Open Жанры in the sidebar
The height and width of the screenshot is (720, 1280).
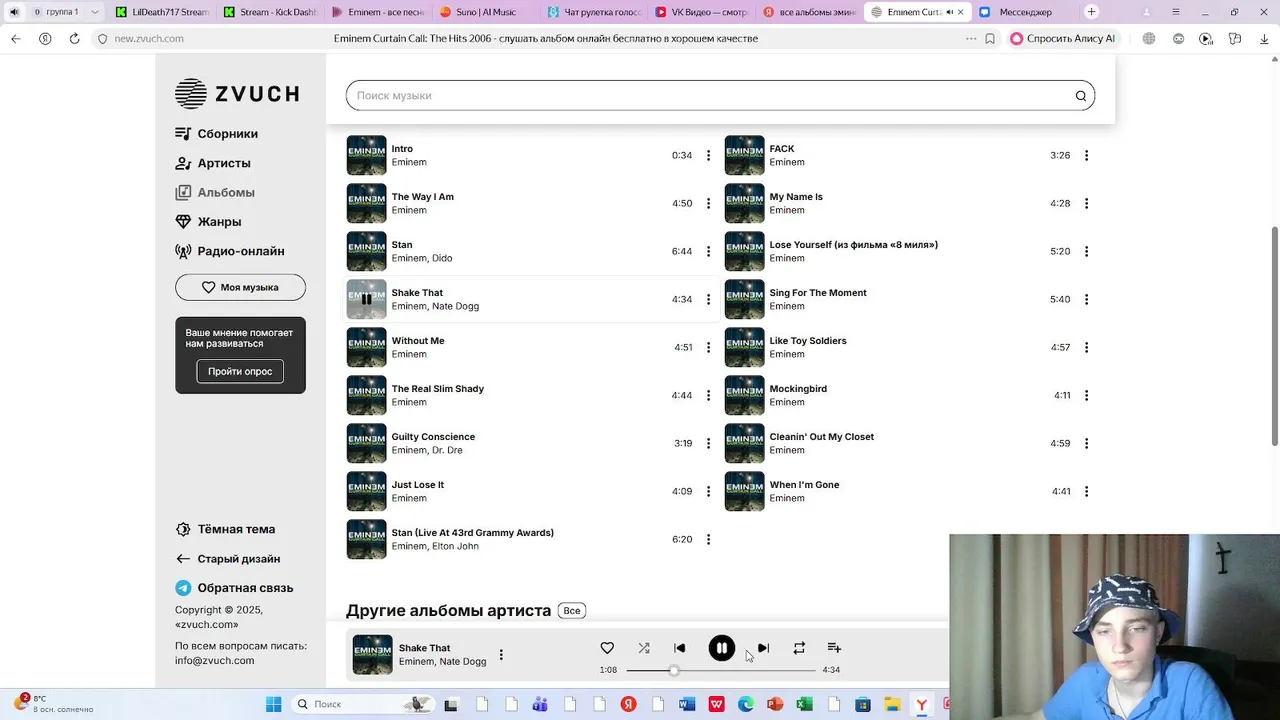pyautogui.click(x=208, y=222)
